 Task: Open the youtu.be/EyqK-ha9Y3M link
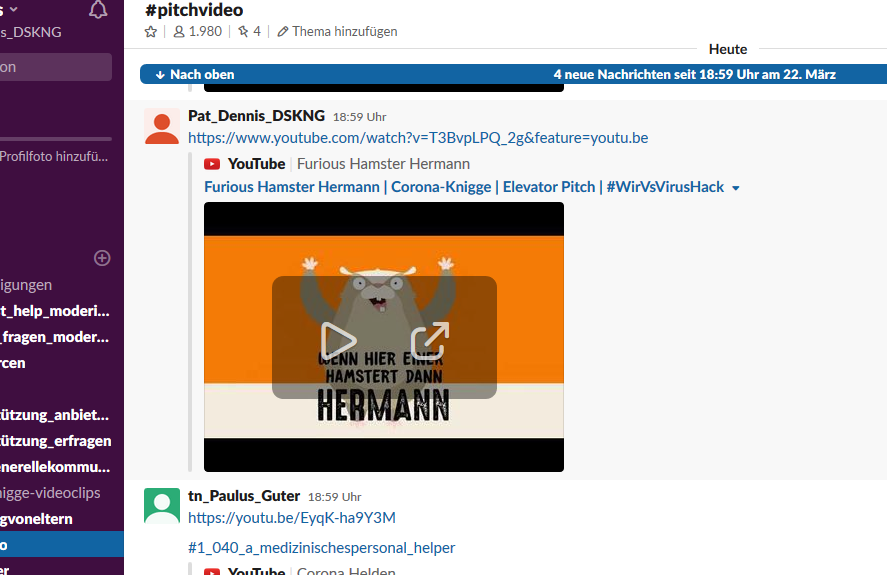tap(292, 518)
